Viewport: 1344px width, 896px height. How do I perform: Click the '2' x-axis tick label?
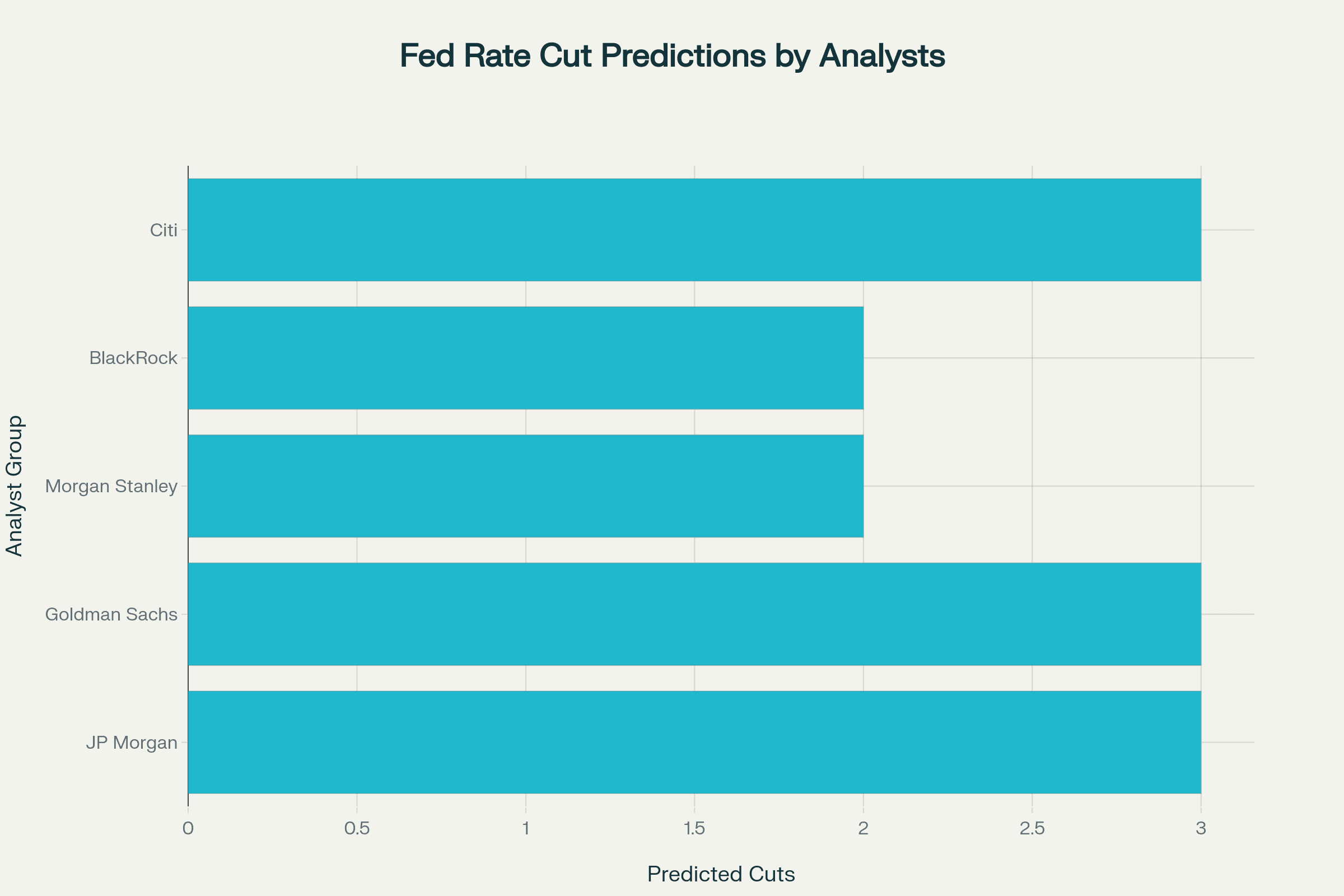tap(864, 828)
